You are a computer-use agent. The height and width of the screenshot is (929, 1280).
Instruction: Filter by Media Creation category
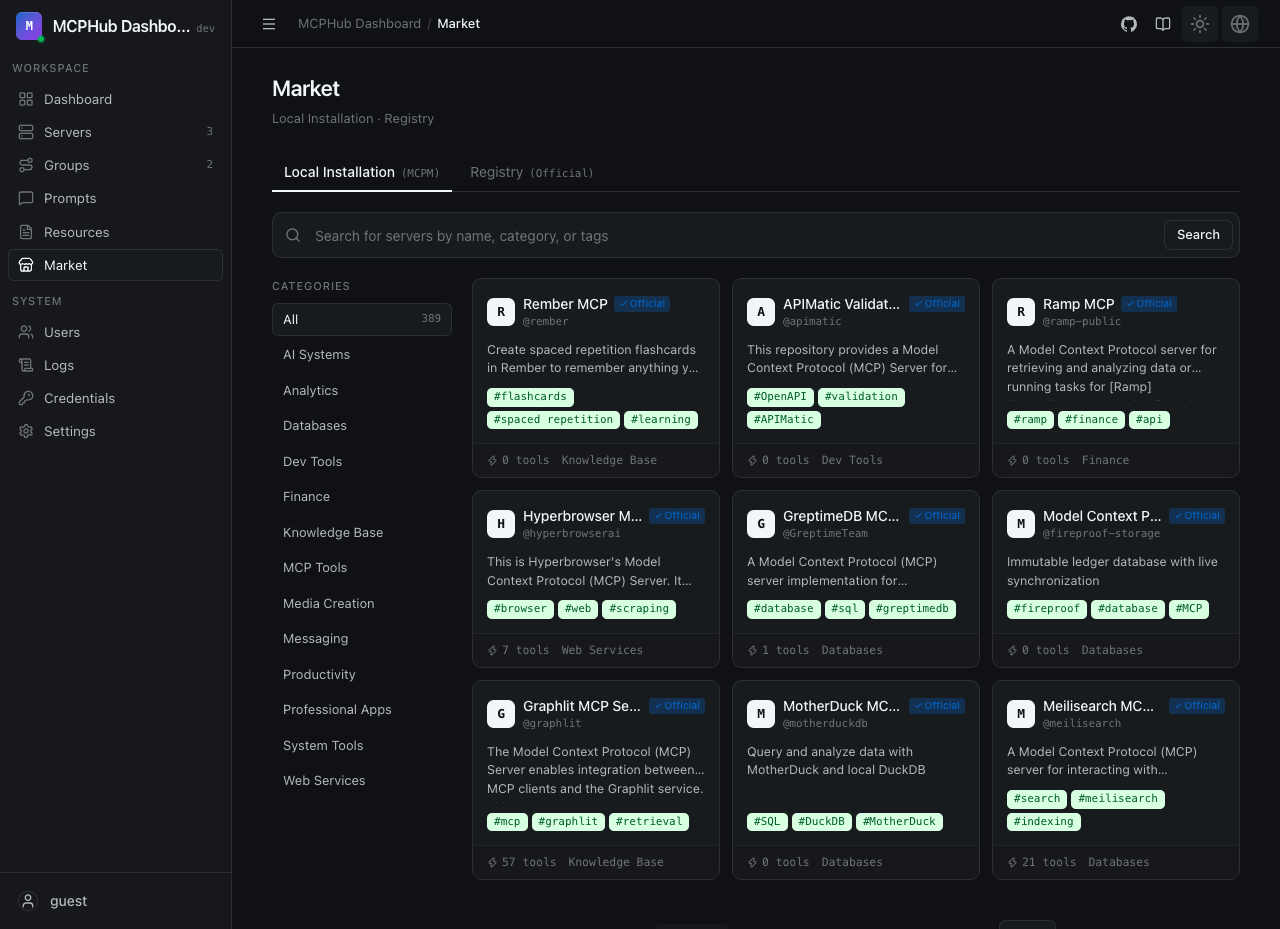[362, 603]
